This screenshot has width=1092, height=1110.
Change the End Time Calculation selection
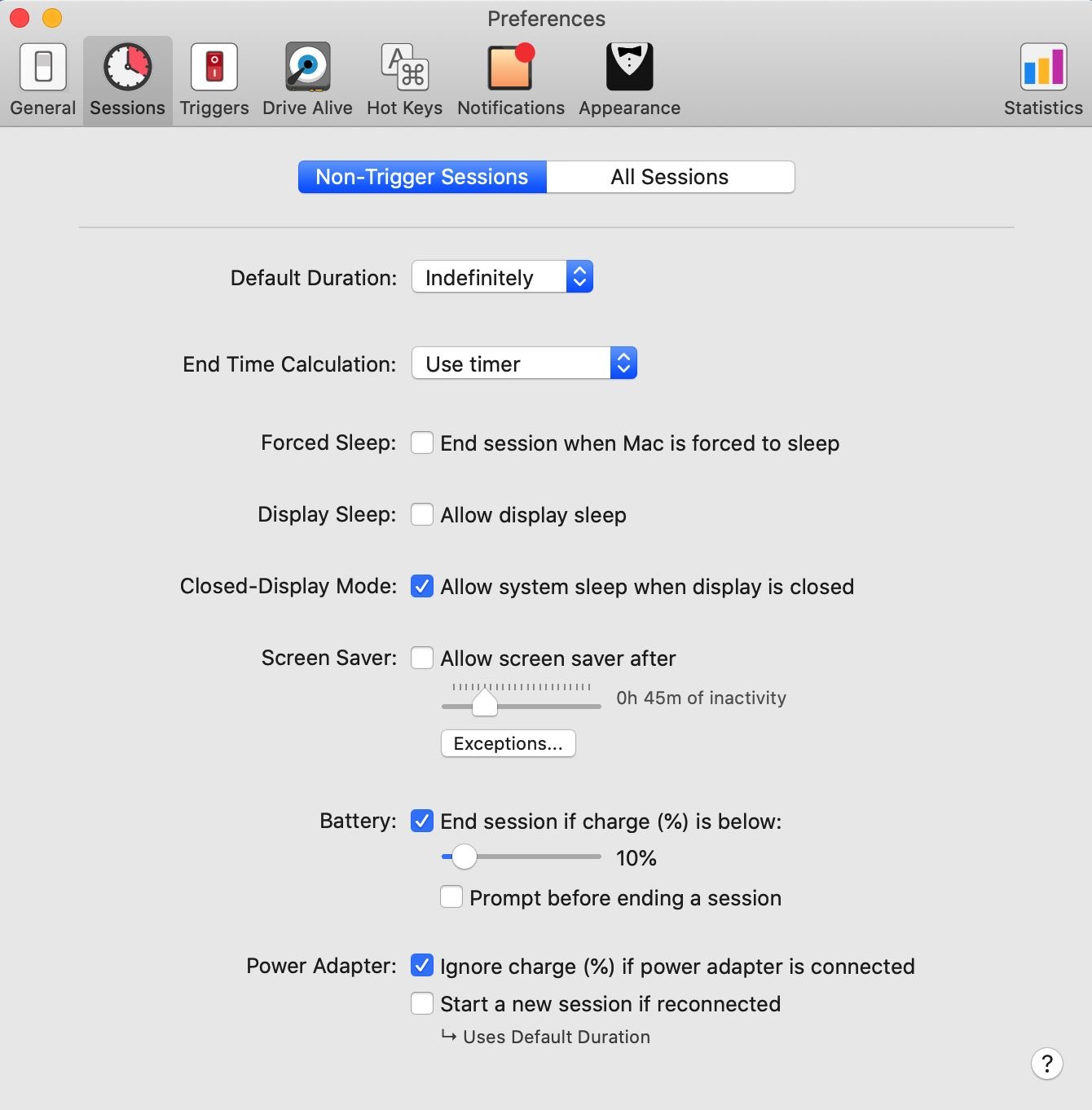point(524,363)
